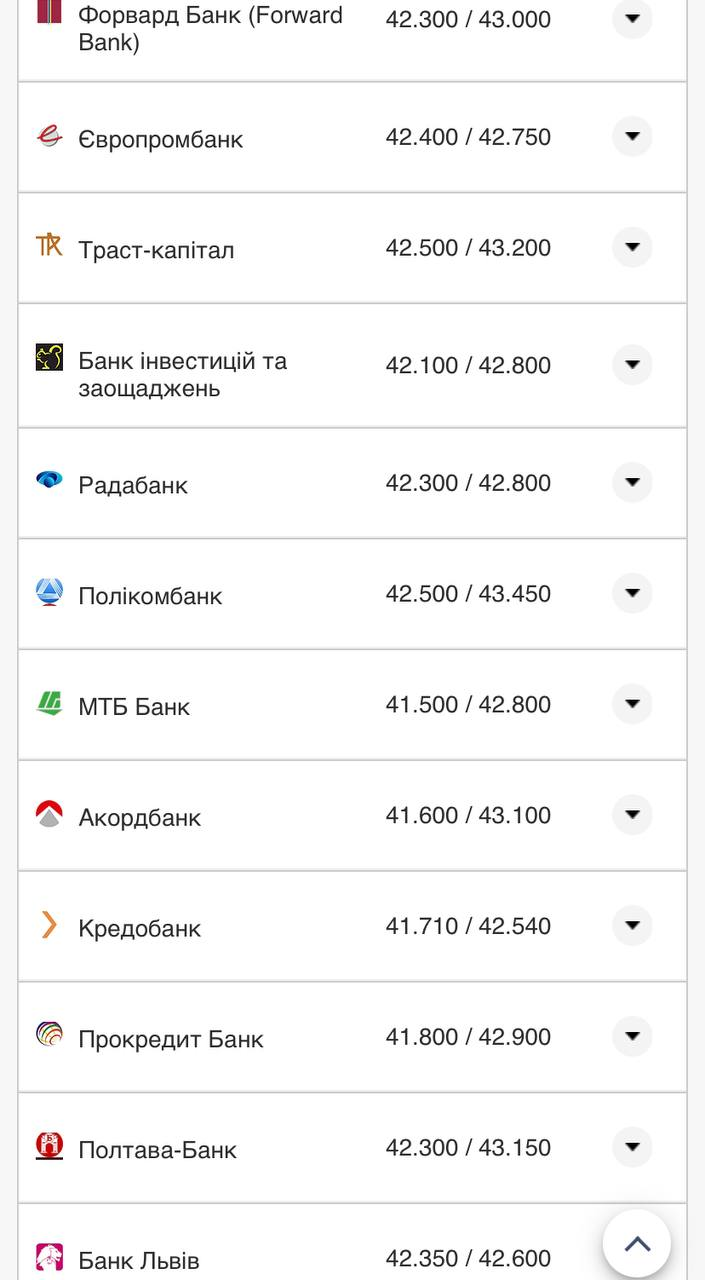
Task: Click the Радабанк blue logo icon
Action: pos(49,480)
